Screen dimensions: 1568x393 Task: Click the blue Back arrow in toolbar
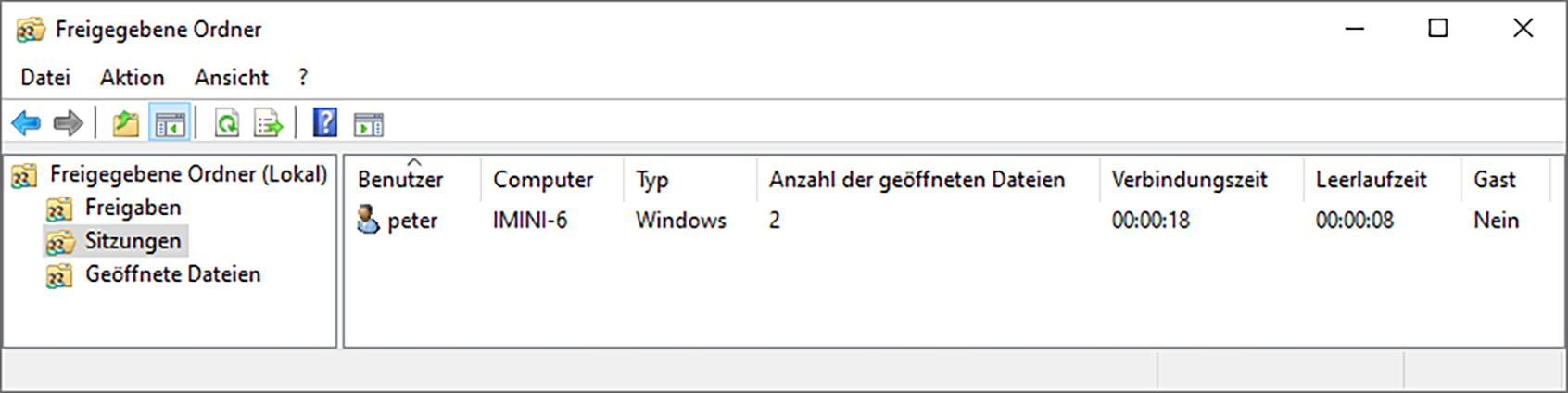(x=26, y=122)
